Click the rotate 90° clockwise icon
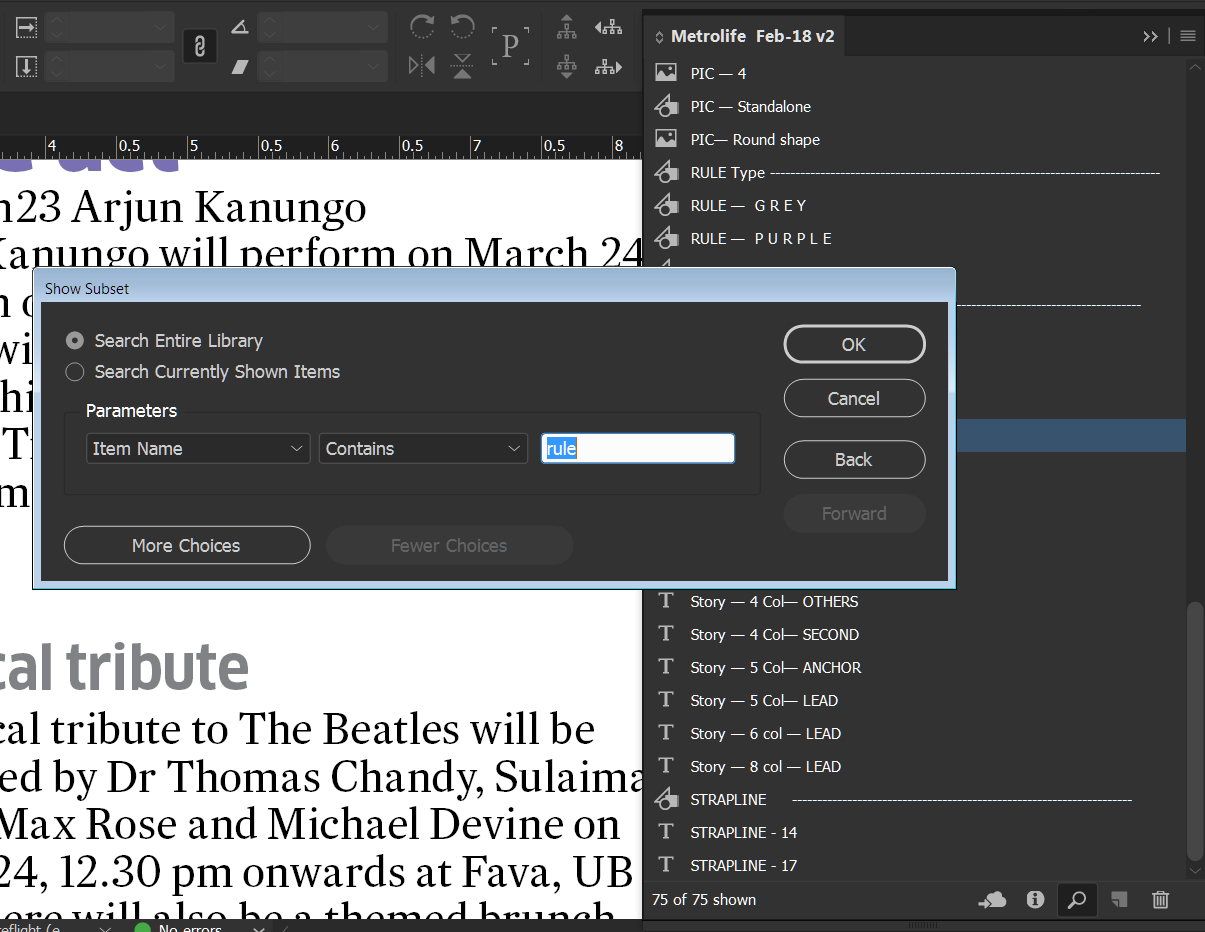1205x932 pixels. click(x=422, y=27)
